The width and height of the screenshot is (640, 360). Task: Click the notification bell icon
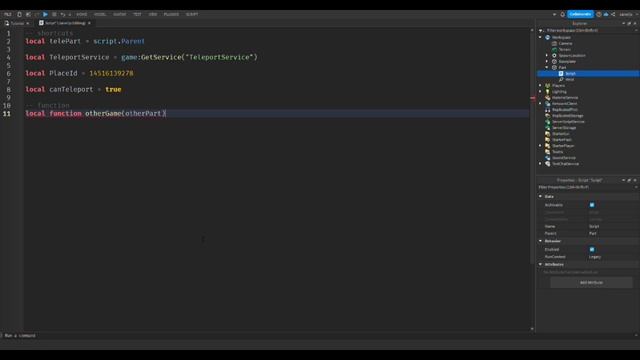(x=562, y=14)
